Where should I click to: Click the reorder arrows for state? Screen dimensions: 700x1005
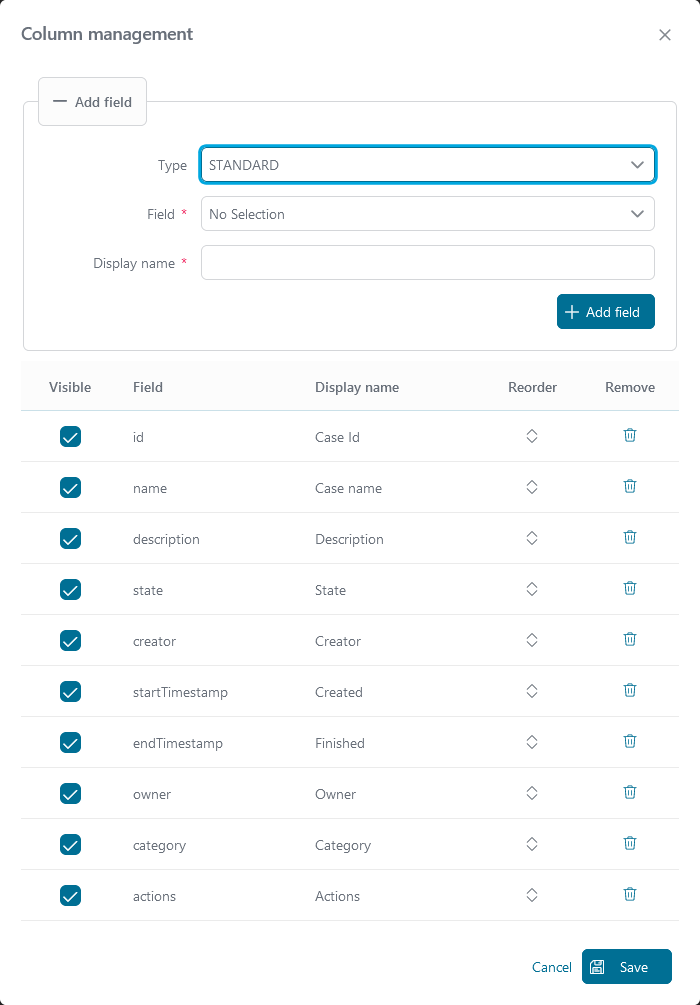click(531, 589)
